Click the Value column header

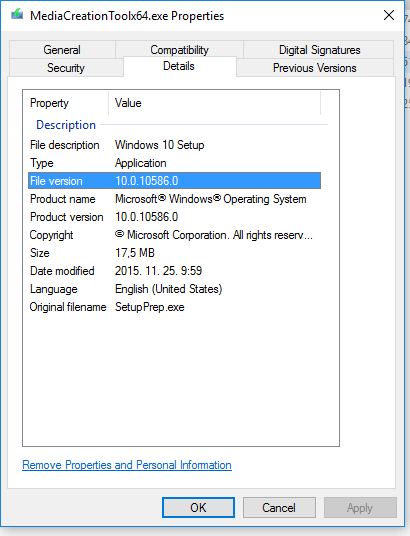(215, 103)
